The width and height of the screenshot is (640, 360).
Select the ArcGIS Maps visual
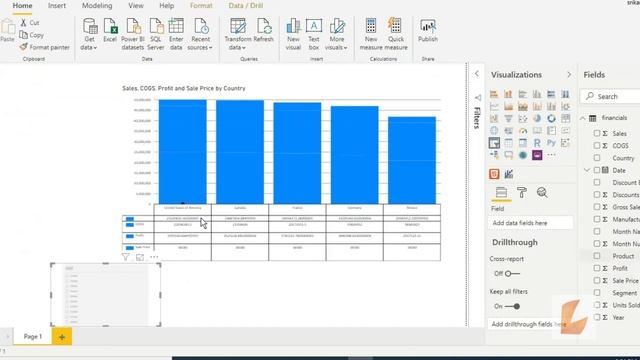click(x=522, y=155)
